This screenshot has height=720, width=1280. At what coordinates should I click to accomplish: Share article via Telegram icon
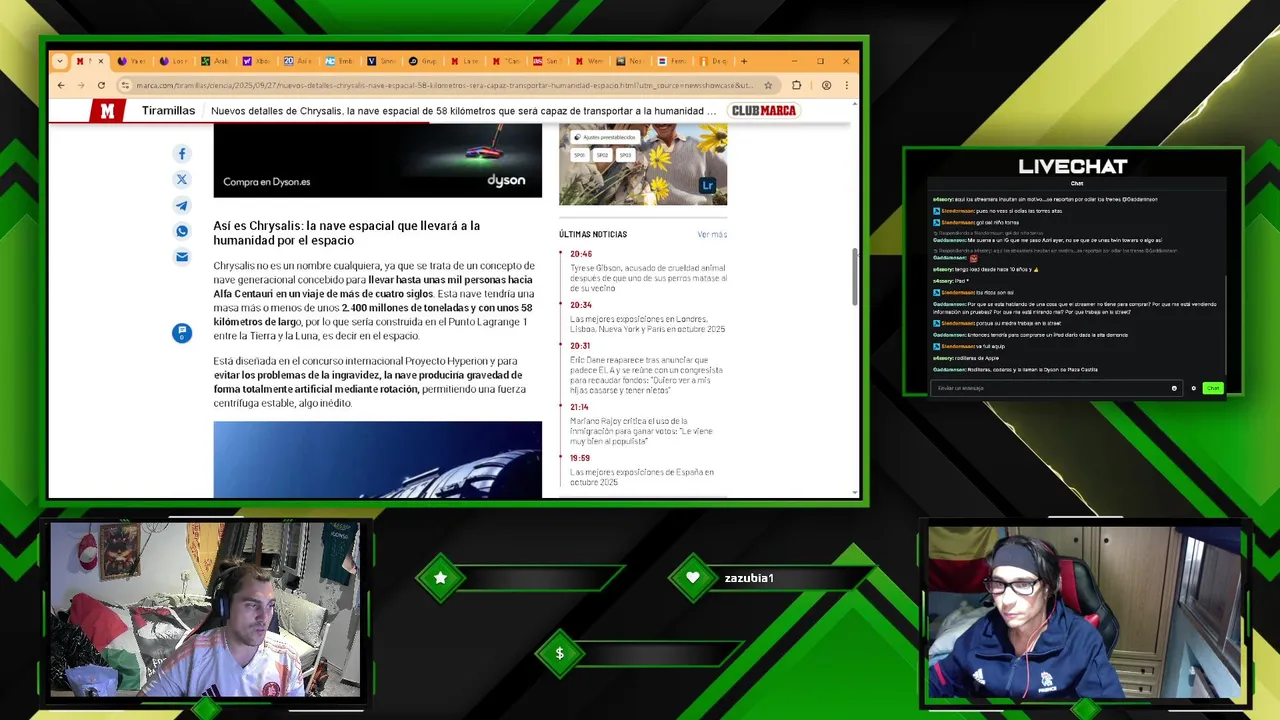pyautogui.click(x=182, y=206)
